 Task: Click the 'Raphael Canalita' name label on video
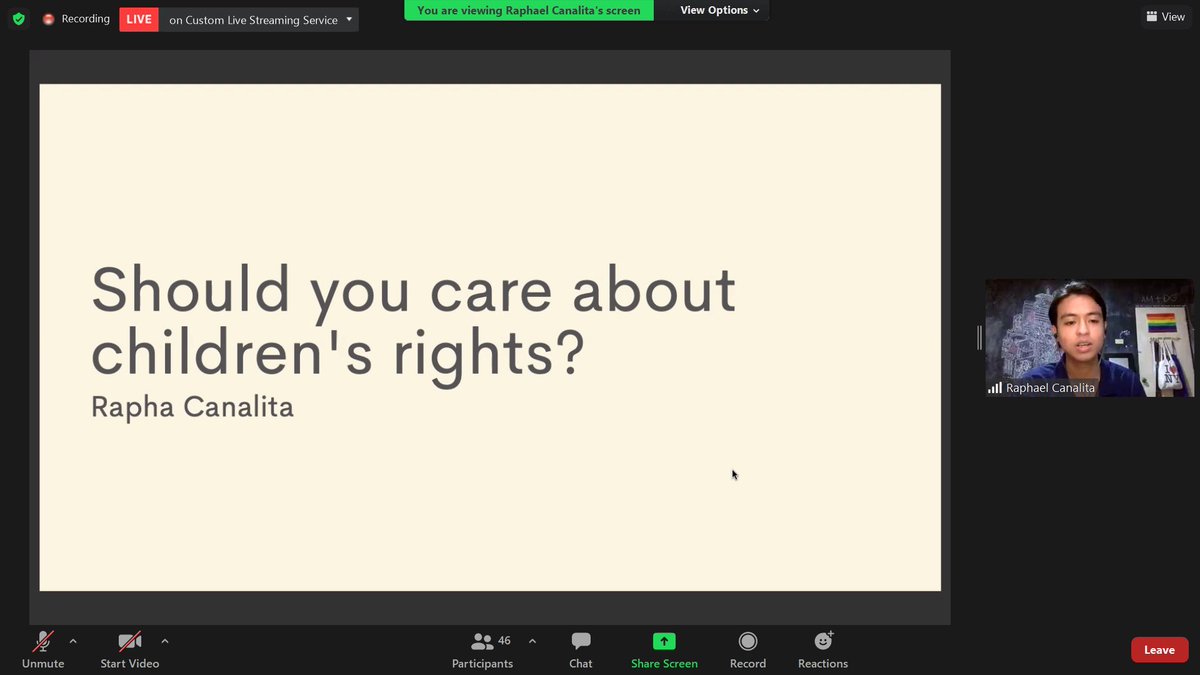click(1050, 388)
